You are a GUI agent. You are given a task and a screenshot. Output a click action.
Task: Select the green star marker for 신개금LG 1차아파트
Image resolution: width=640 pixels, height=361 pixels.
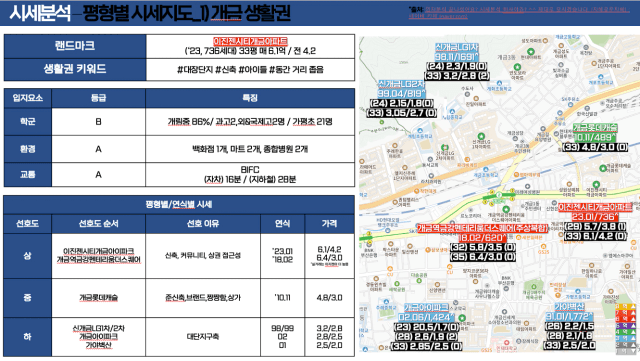click(x=481, y=136)
